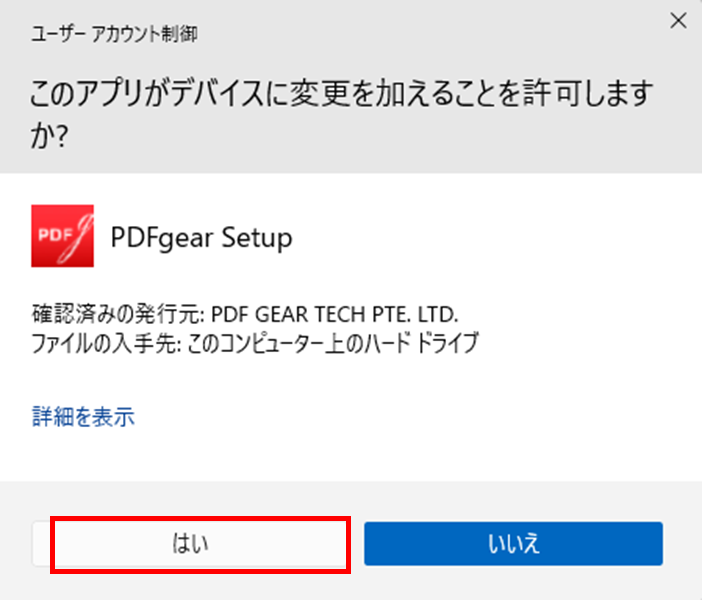Cancel installation with the blue いいえ button
Screen dimensions: 702x600
(513, 544)
